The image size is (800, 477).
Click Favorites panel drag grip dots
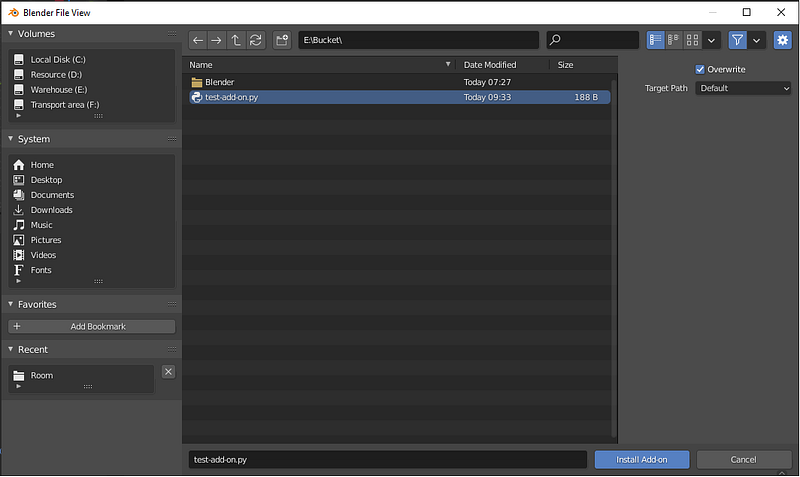tap(172, 304)
